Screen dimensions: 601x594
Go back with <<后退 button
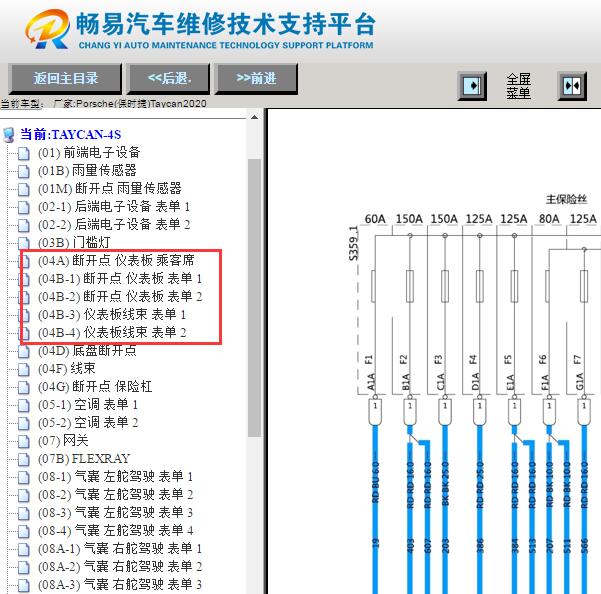tap(169, 79)
